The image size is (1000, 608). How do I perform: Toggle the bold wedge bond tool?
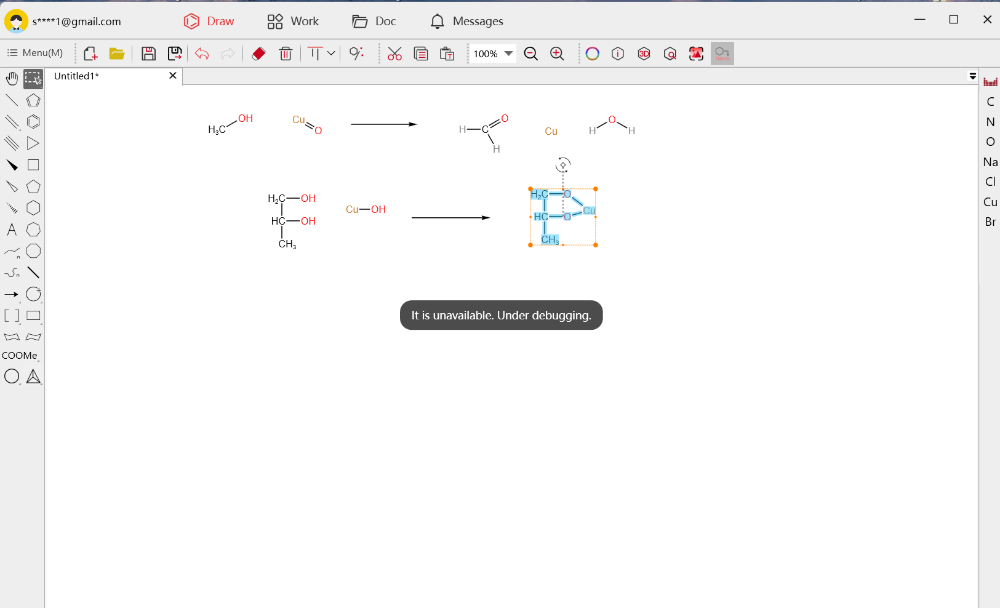(12, 165)
